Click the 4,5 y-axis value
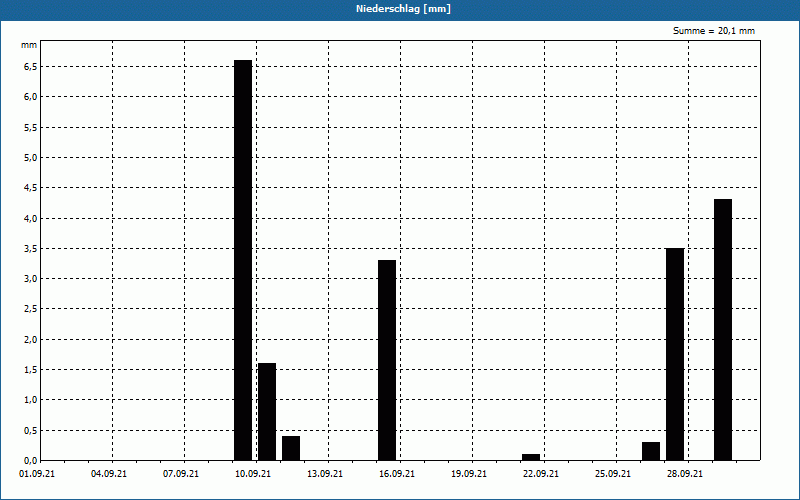The image size is (800, 500). tap(31, 188)
